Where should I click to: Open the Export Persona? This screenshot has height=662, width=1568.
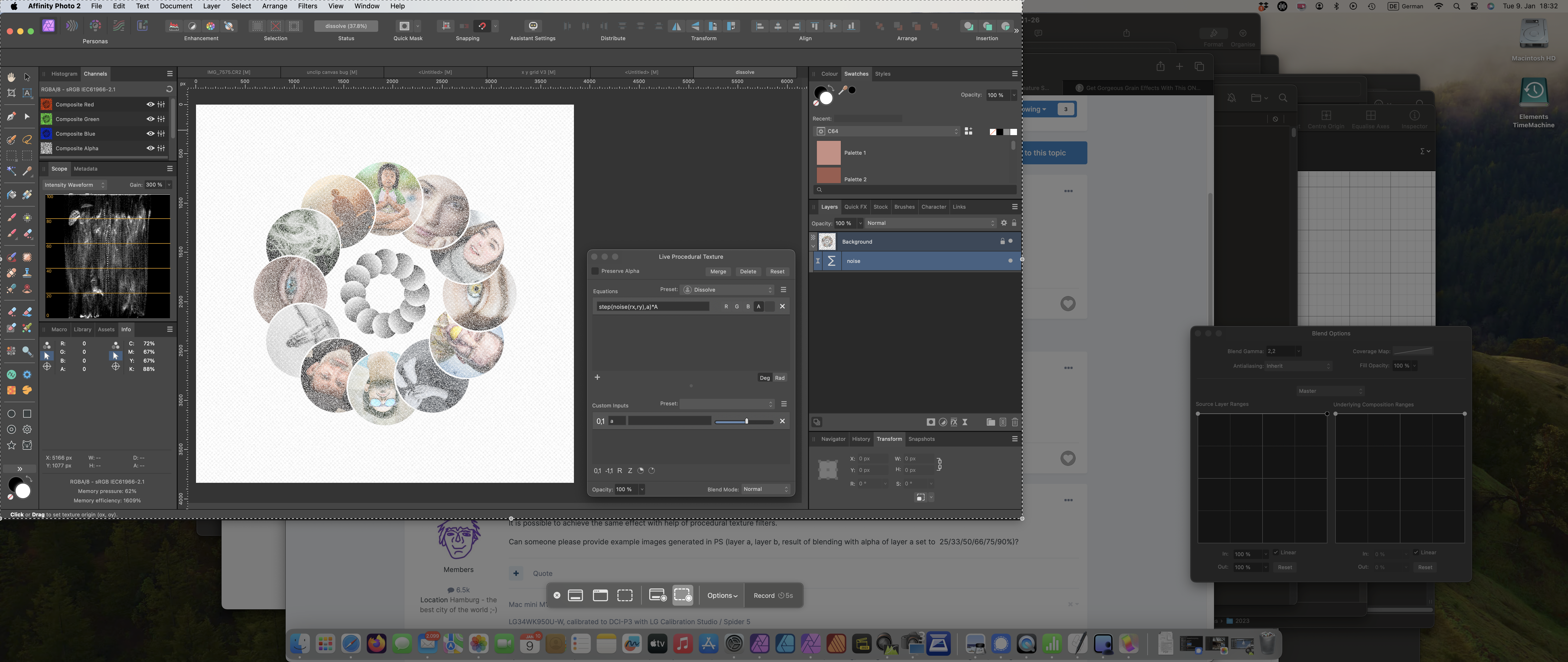click(x=142, y=26)
